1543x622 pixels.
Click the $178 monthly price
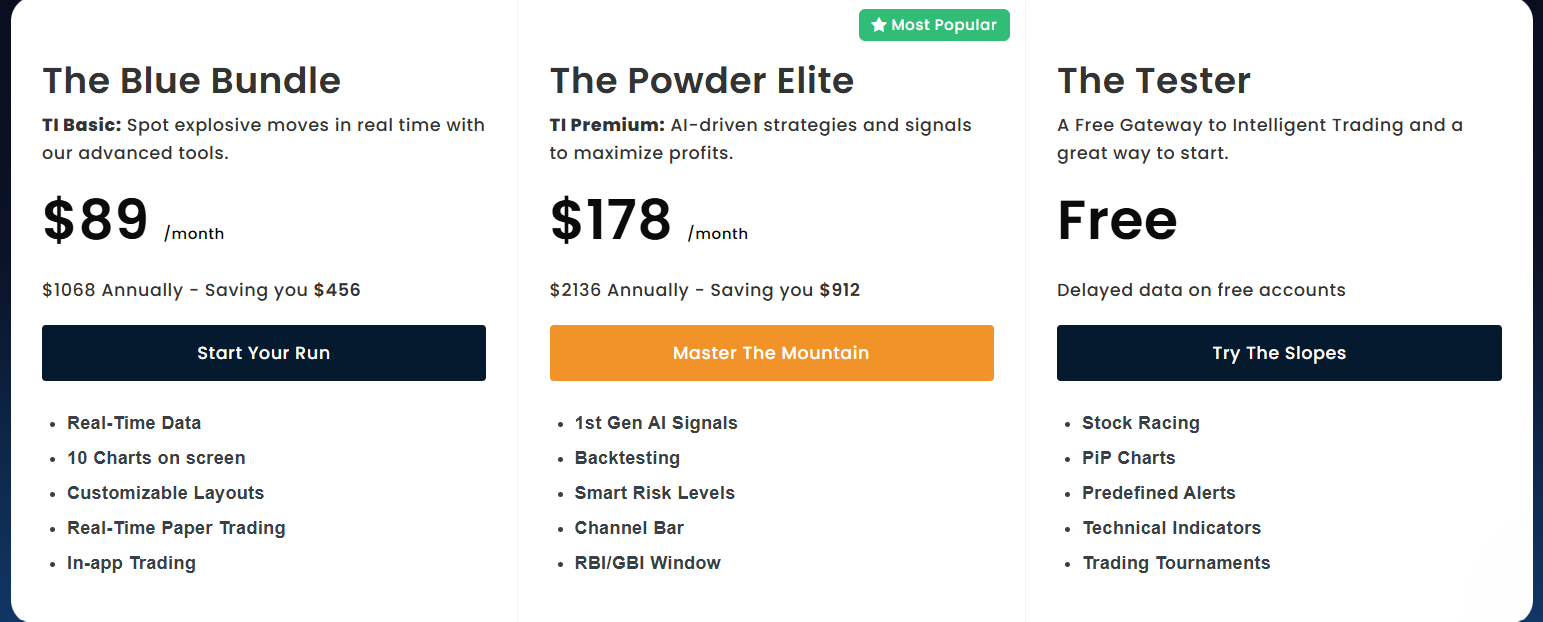pos(611,220)
